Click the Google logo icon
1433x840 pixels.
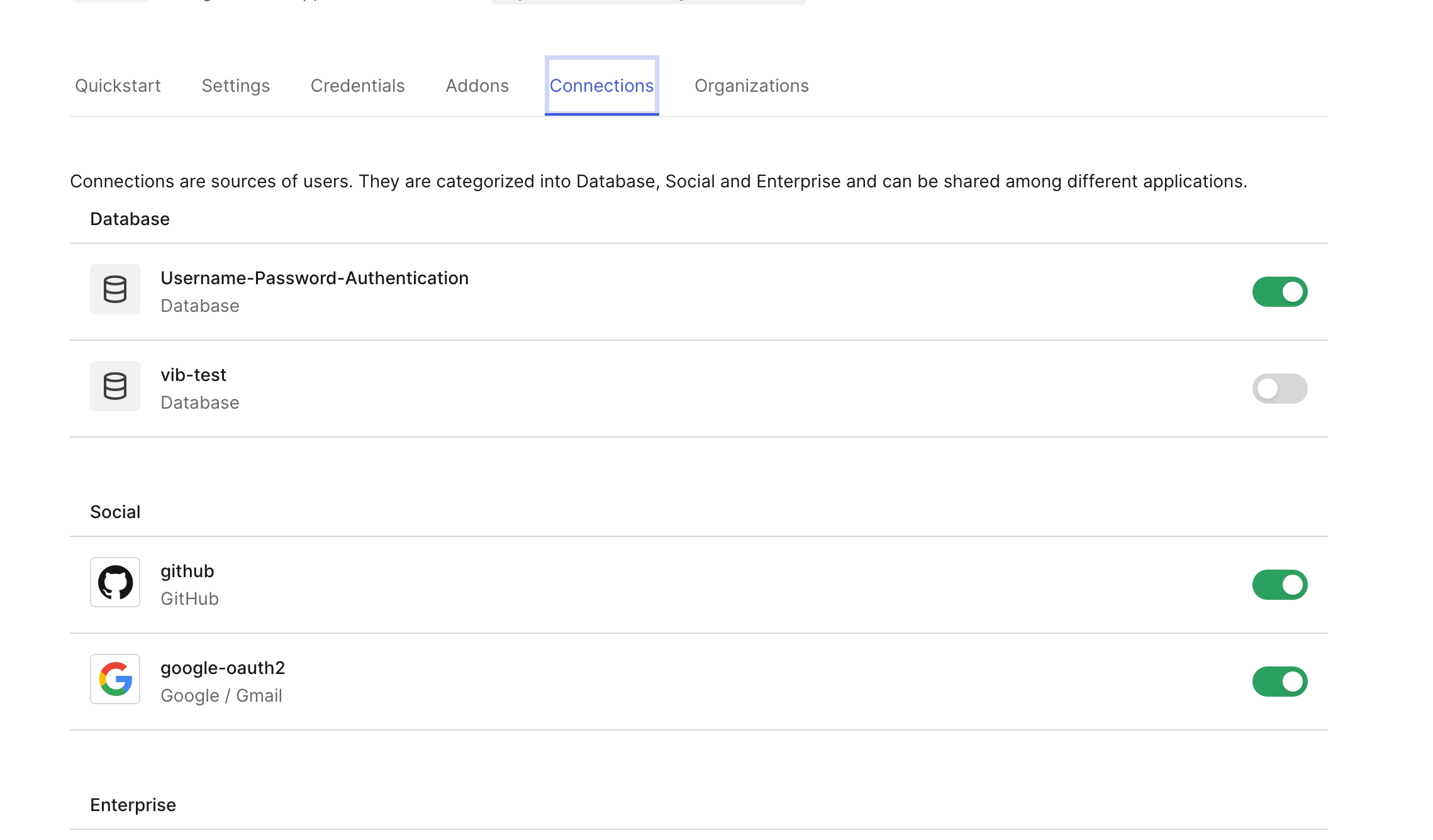tap(114, 679)
